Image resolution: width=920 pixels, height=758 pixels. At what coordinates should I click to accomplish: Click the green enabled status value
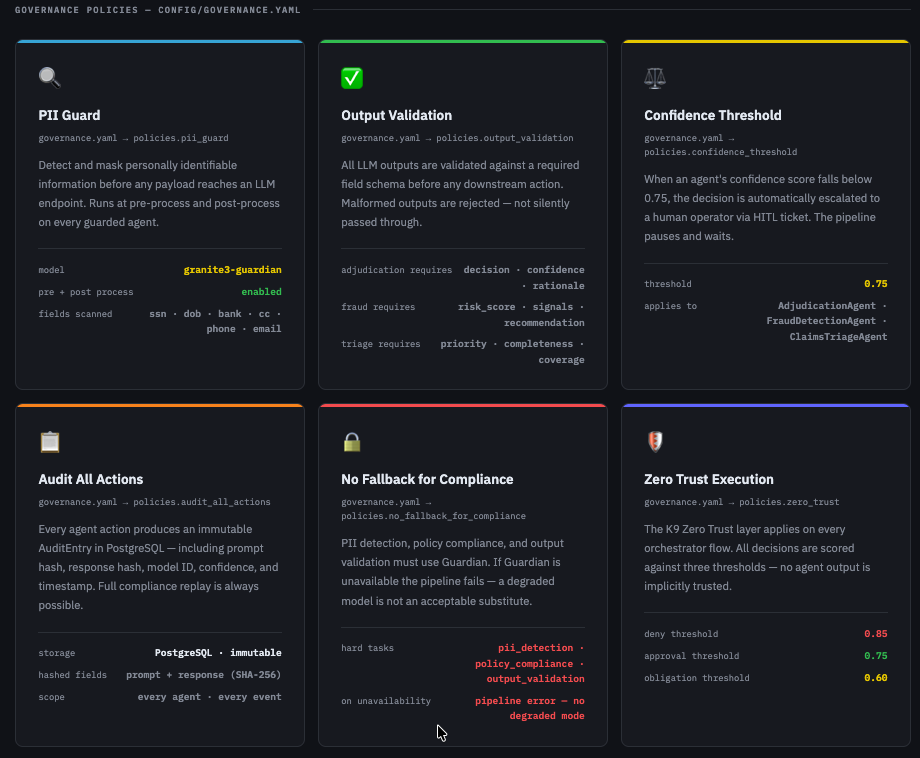[x=262, y=292]
